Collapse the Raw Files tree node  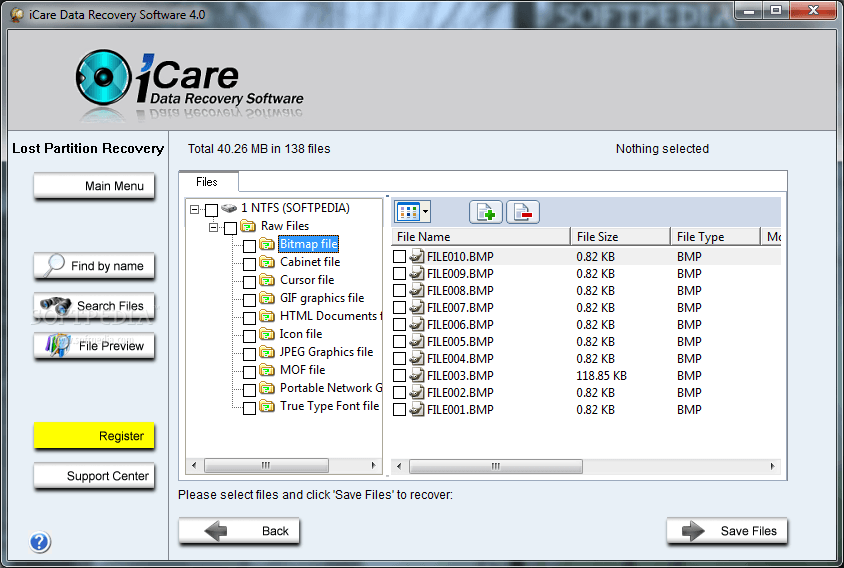pos(214,227)
